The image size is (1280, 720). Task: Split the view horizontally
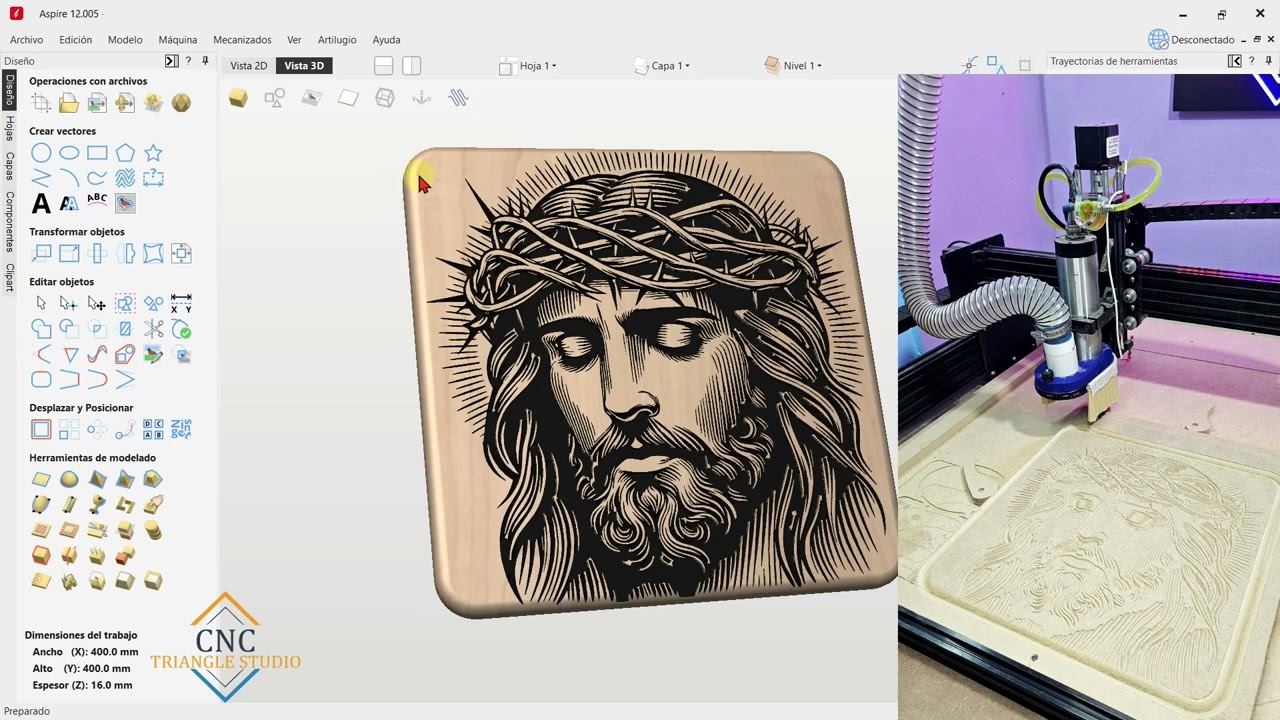point(384,66)
